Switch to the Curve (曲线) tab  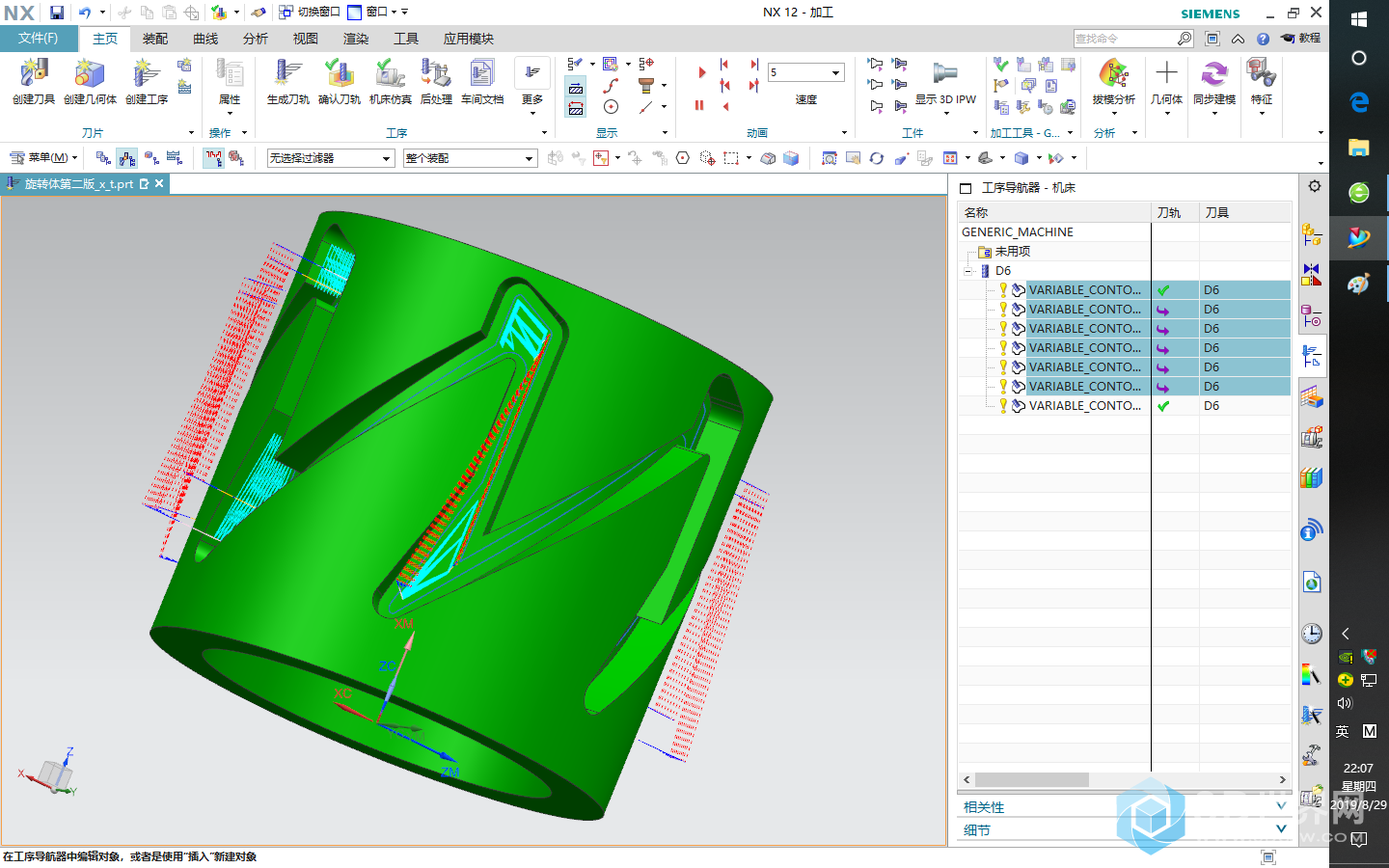[205, 39]
